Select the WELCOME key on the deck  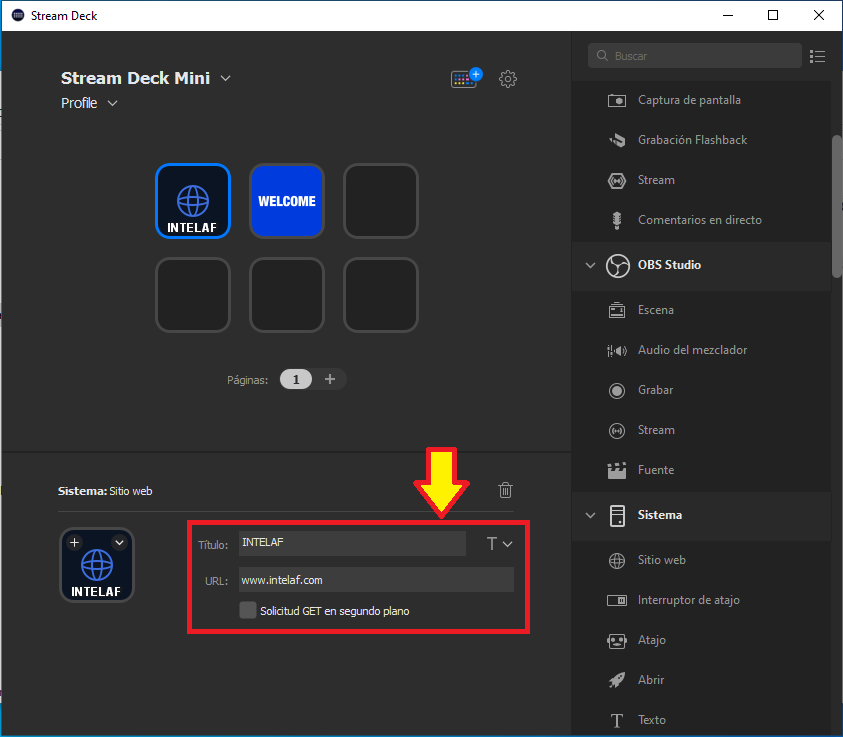point(287,201)
